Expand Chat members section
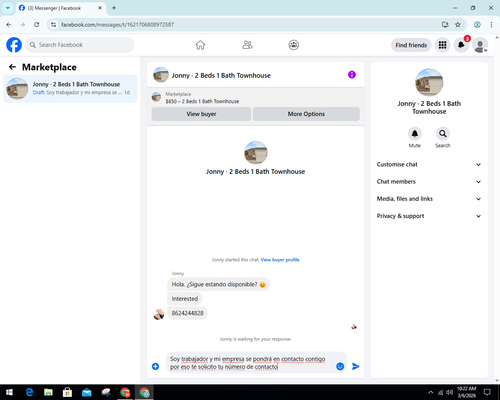Image resolution: width=500 pixels, height=400 pixels. (429, 182)
